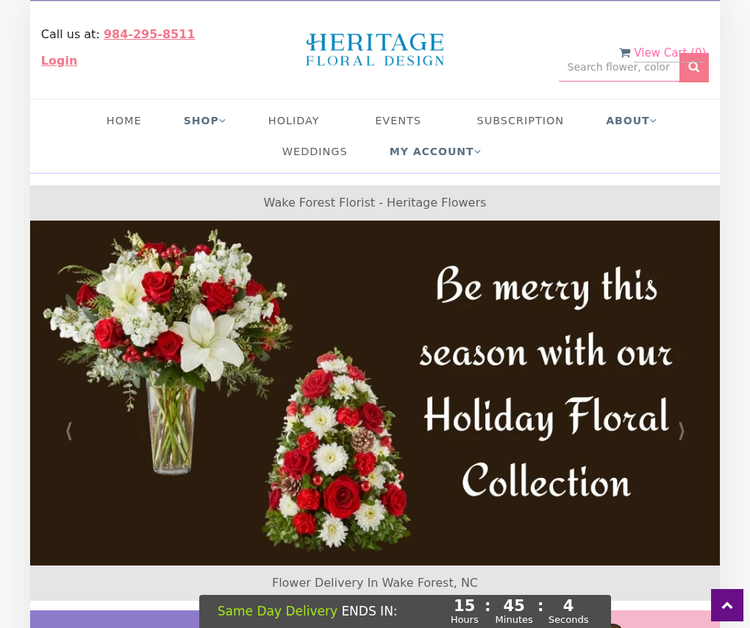Expand the Shop dropdown menu

204,121
